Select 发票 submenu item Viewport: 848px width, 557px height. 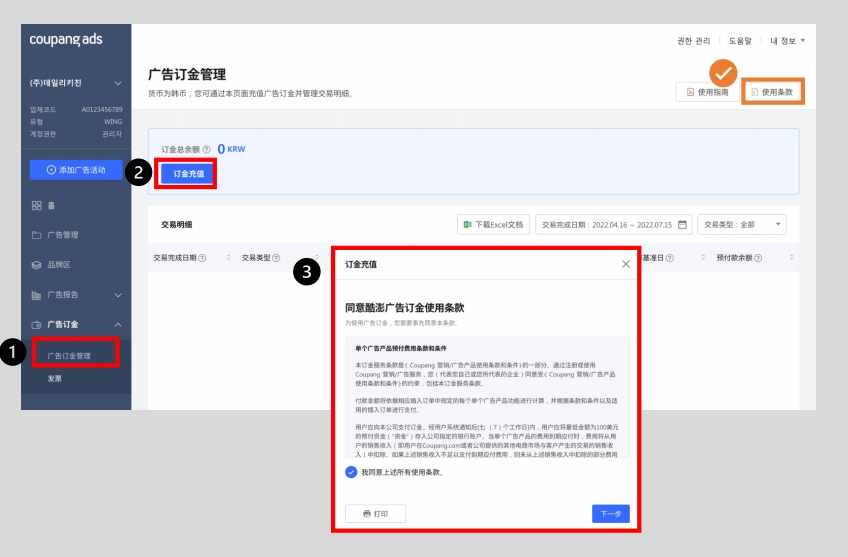pyautogui.click(x=55, y=379)
